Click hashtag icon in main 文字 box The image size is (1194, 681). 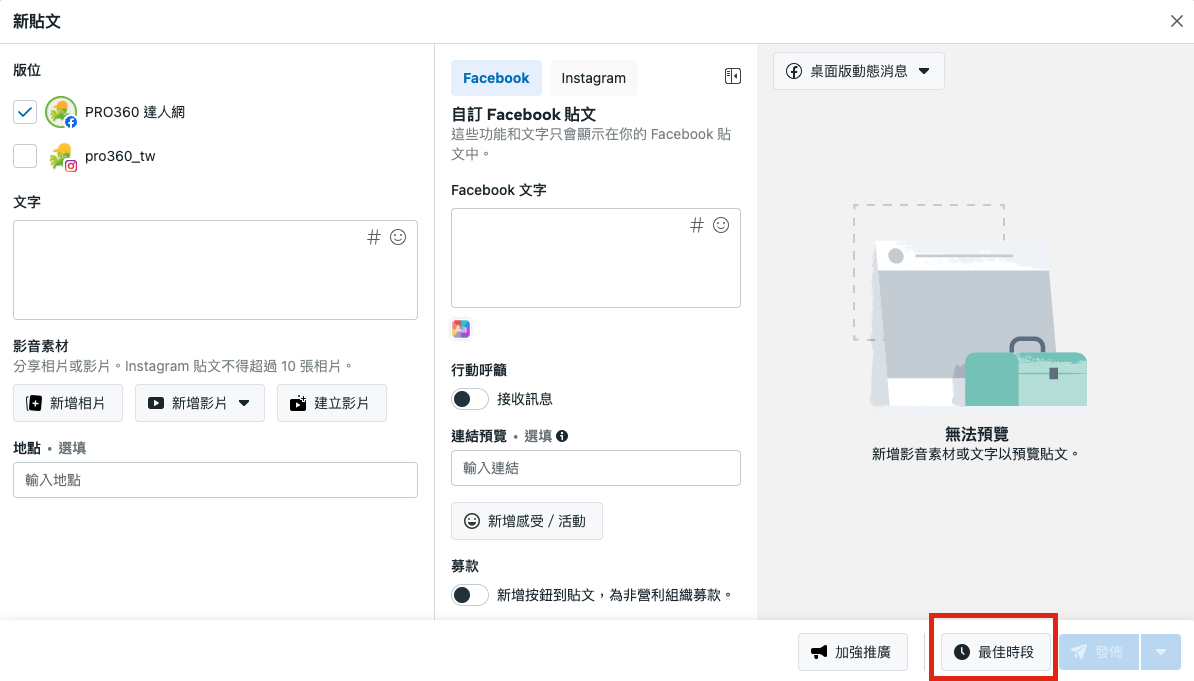[x=374, y=237]
